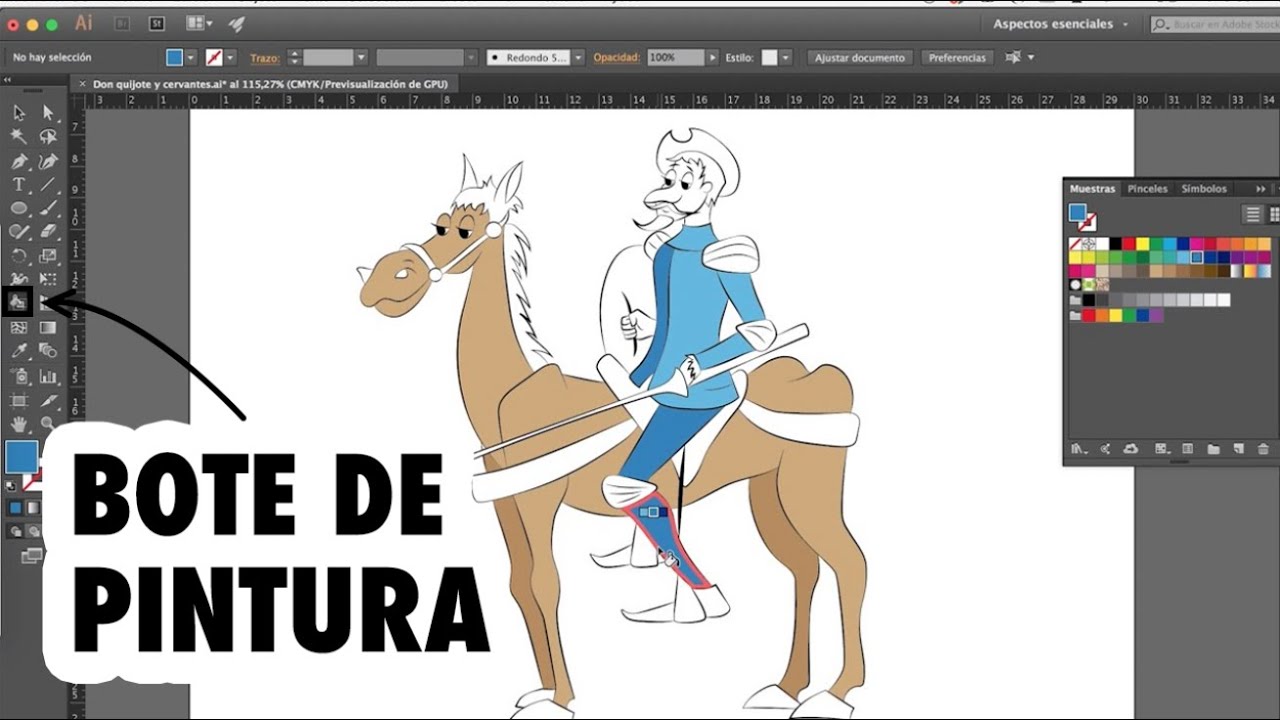Select the Rotate tool

19,256
